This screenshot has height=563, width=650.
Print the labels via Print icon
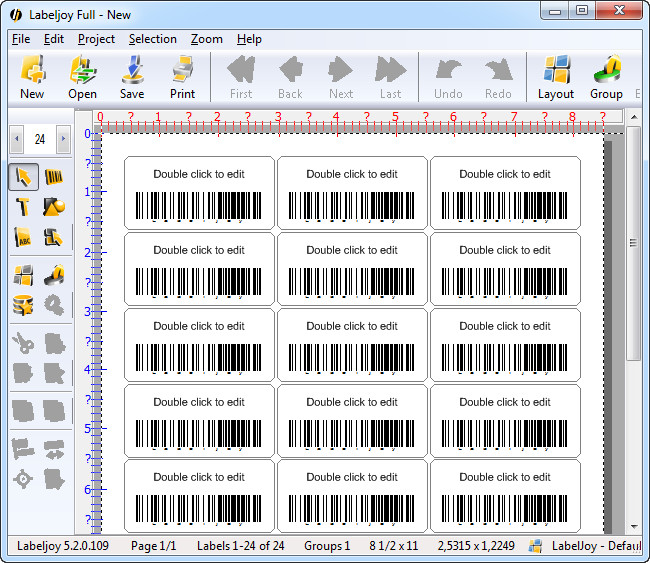[182, 77]
